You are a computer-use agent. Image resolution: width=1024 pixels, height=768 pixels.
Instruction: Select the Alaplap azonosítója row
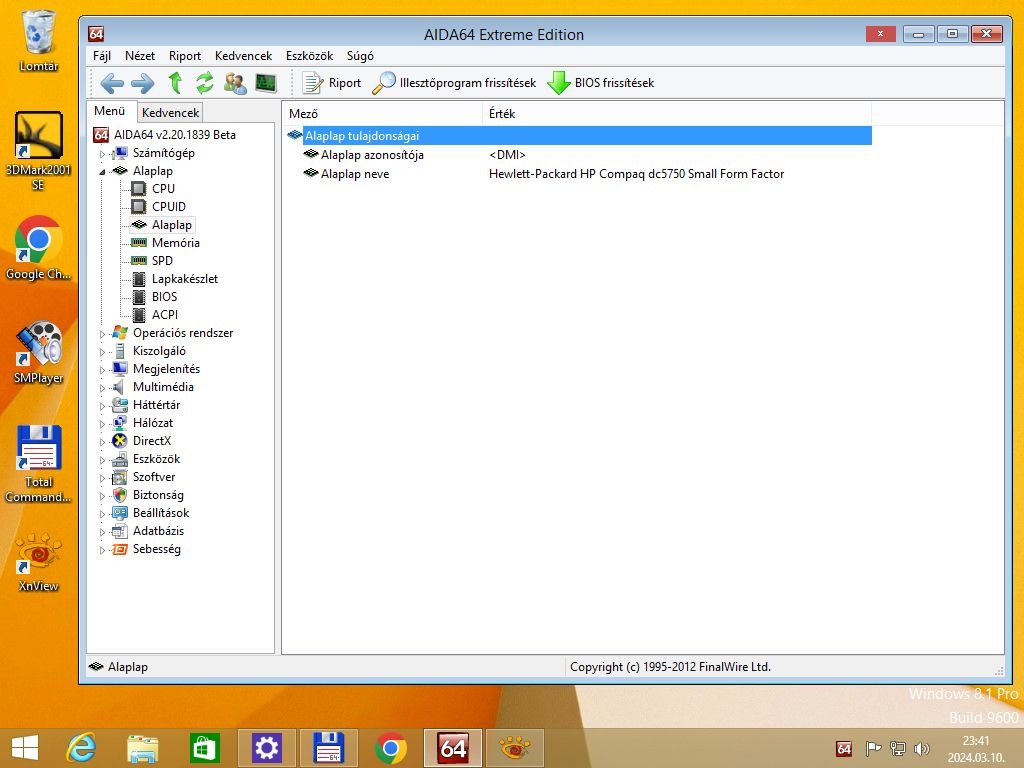[579, 155]
